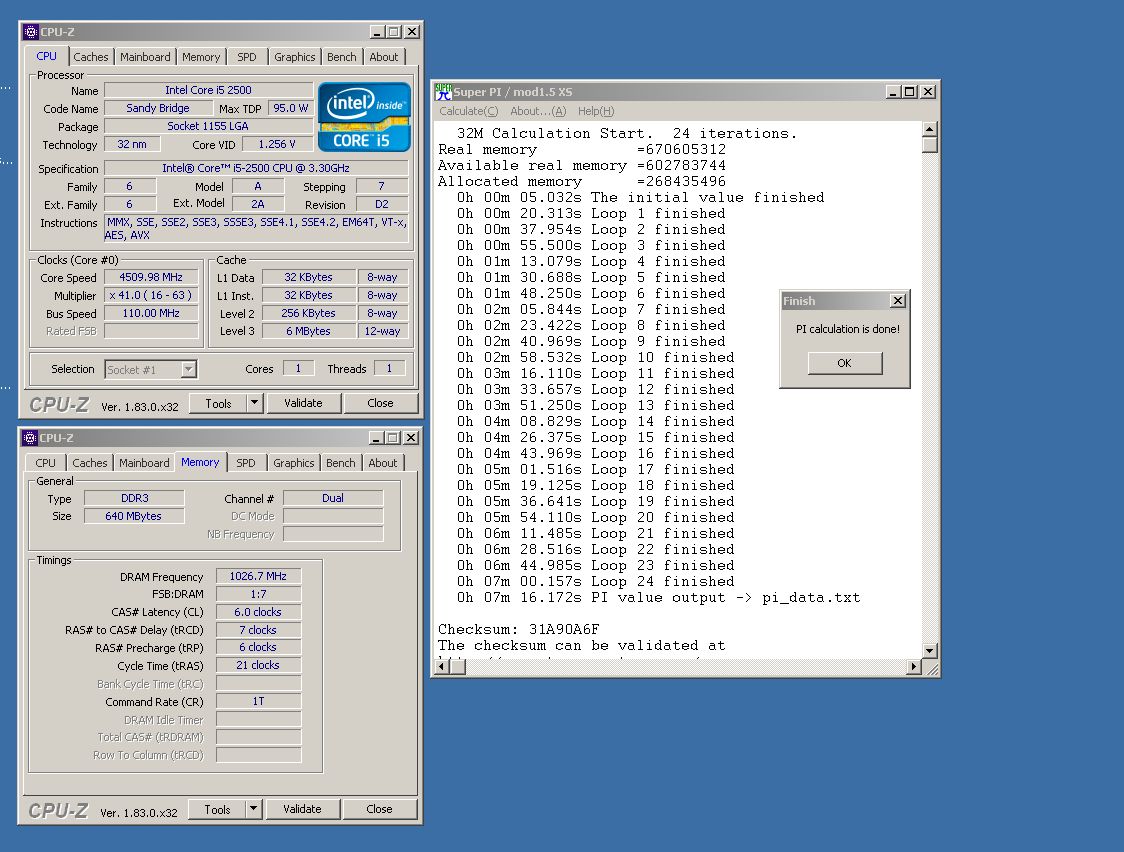1124x852 pixels.
Task: Open SPD tab in bottom CPU-Z window
Action: point(246,463)
